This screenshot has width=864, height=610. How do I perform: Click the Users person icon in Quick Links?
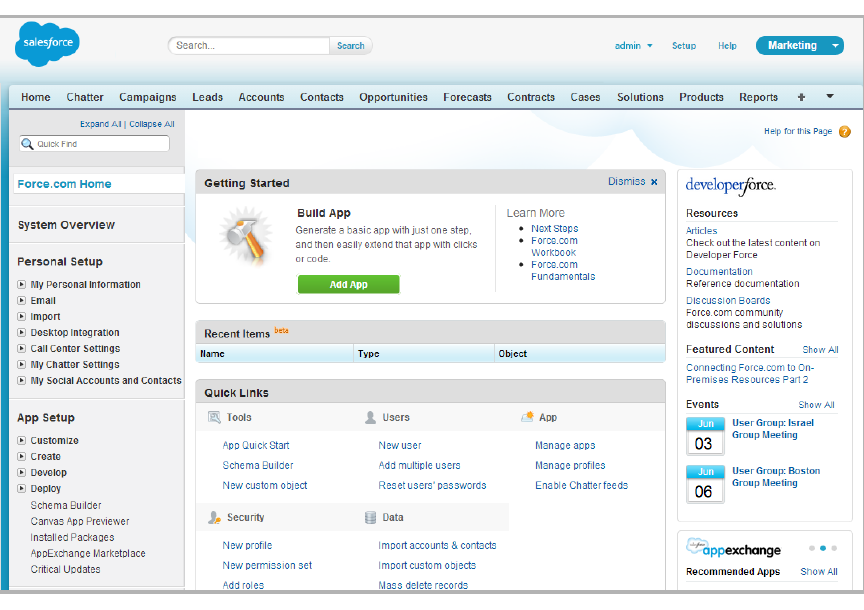coord(370,417)
